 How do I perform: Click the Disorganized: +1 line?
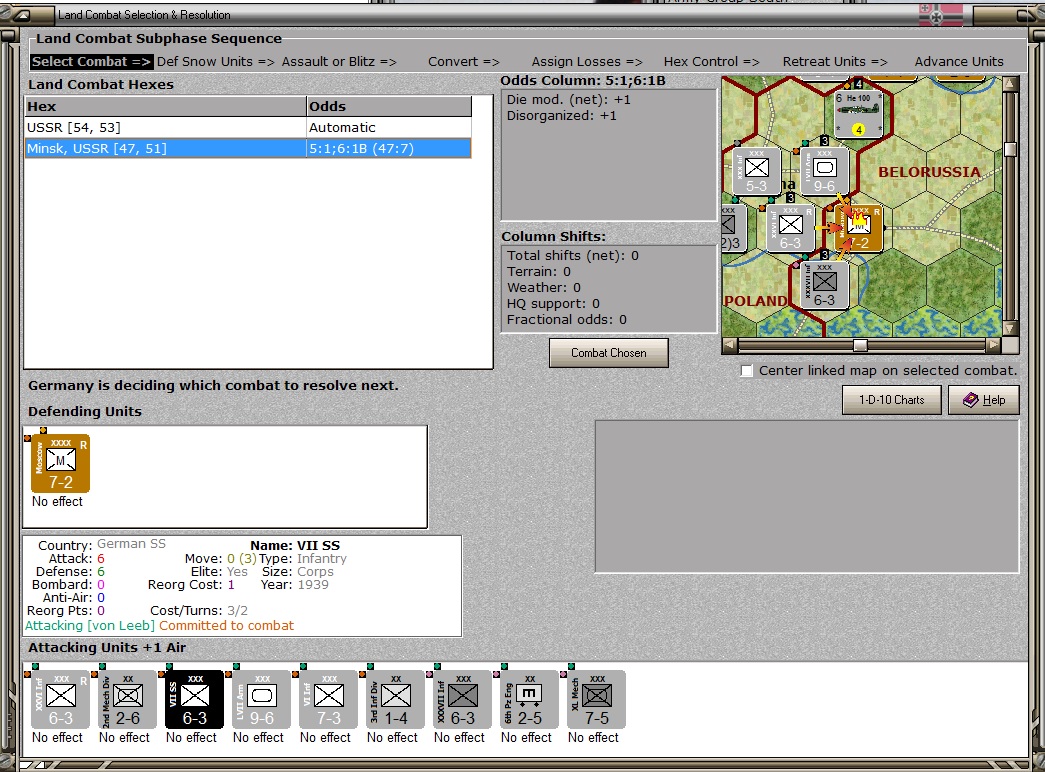[x=561, y=115]
